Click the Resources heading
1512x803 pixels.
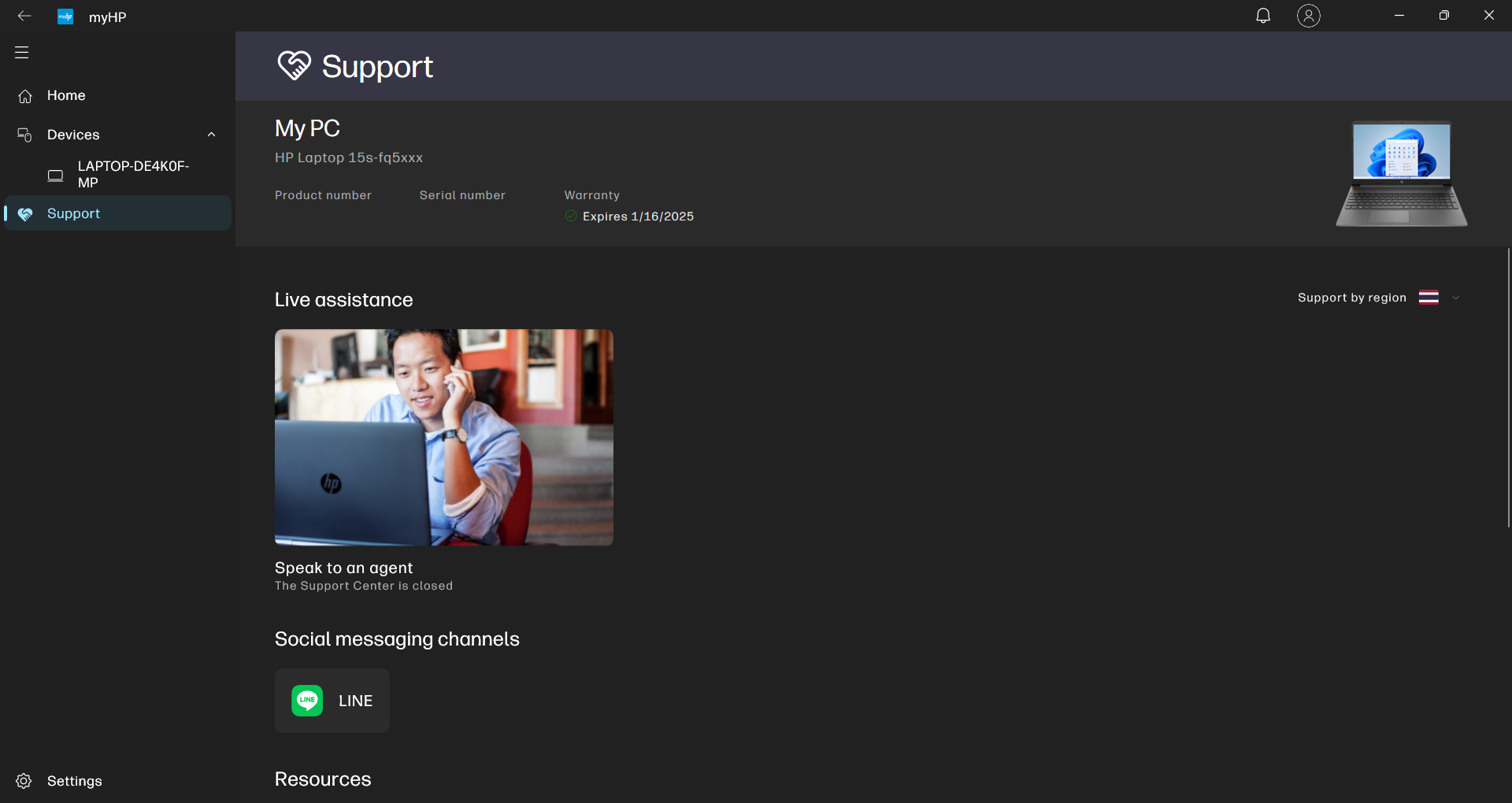323,779
